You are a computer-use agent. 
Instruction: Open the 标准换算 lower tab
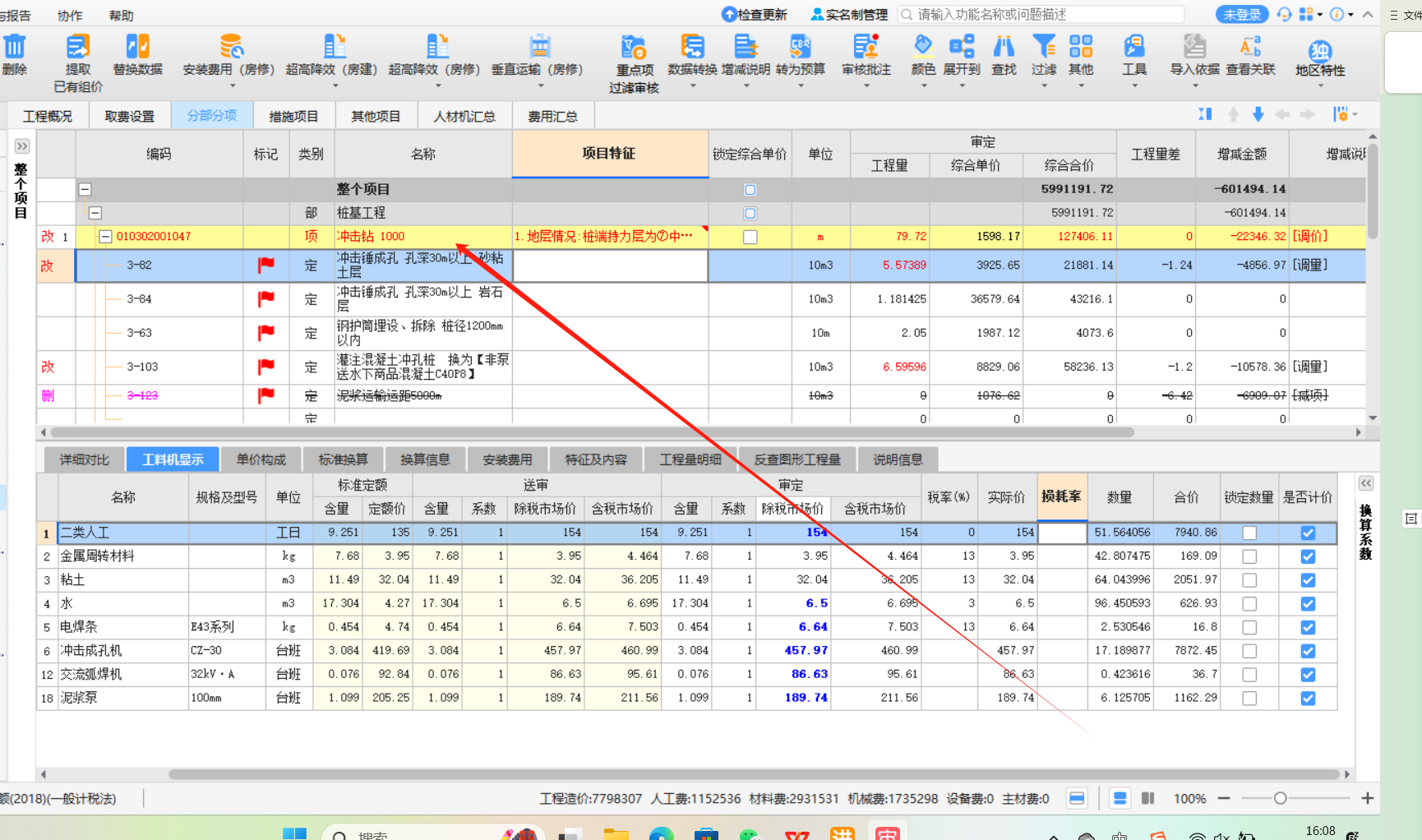(343, 459)
